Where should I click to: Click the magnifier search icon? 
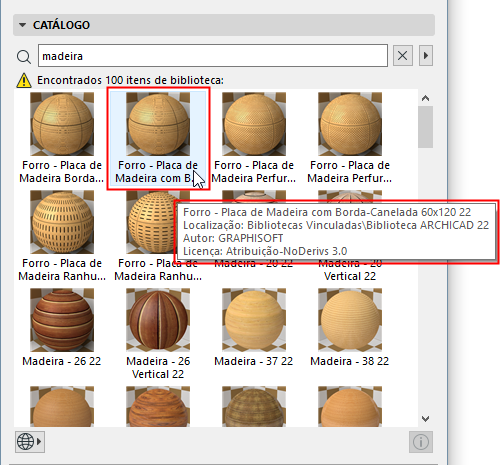tap(24, 56)
